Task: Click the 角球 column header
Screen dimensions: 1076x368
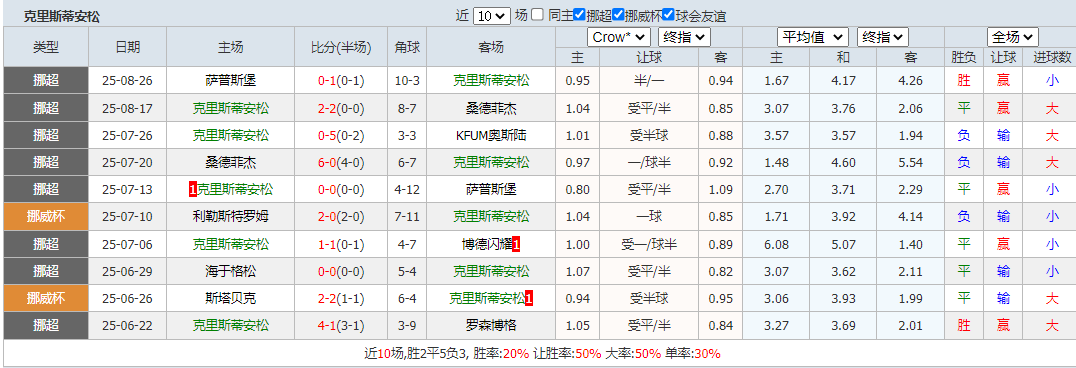Action: coord(407,47)
